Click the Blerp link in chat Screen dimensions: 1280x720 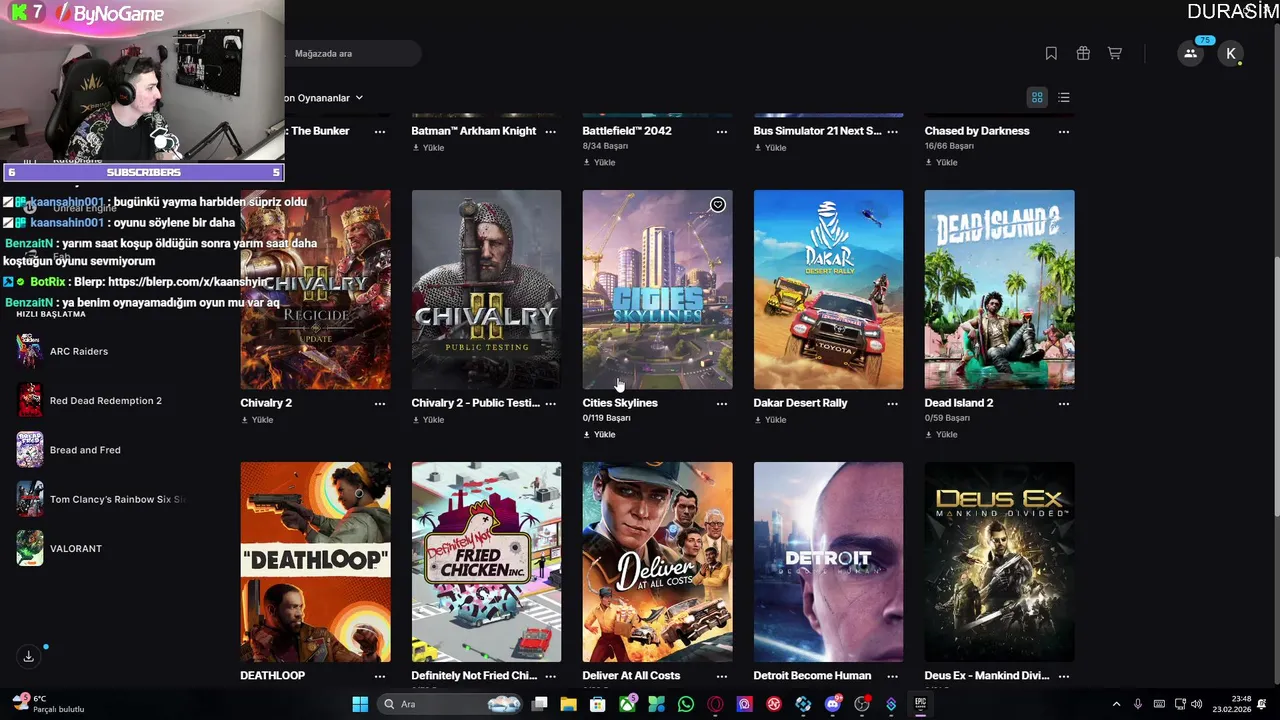(188, 282)
